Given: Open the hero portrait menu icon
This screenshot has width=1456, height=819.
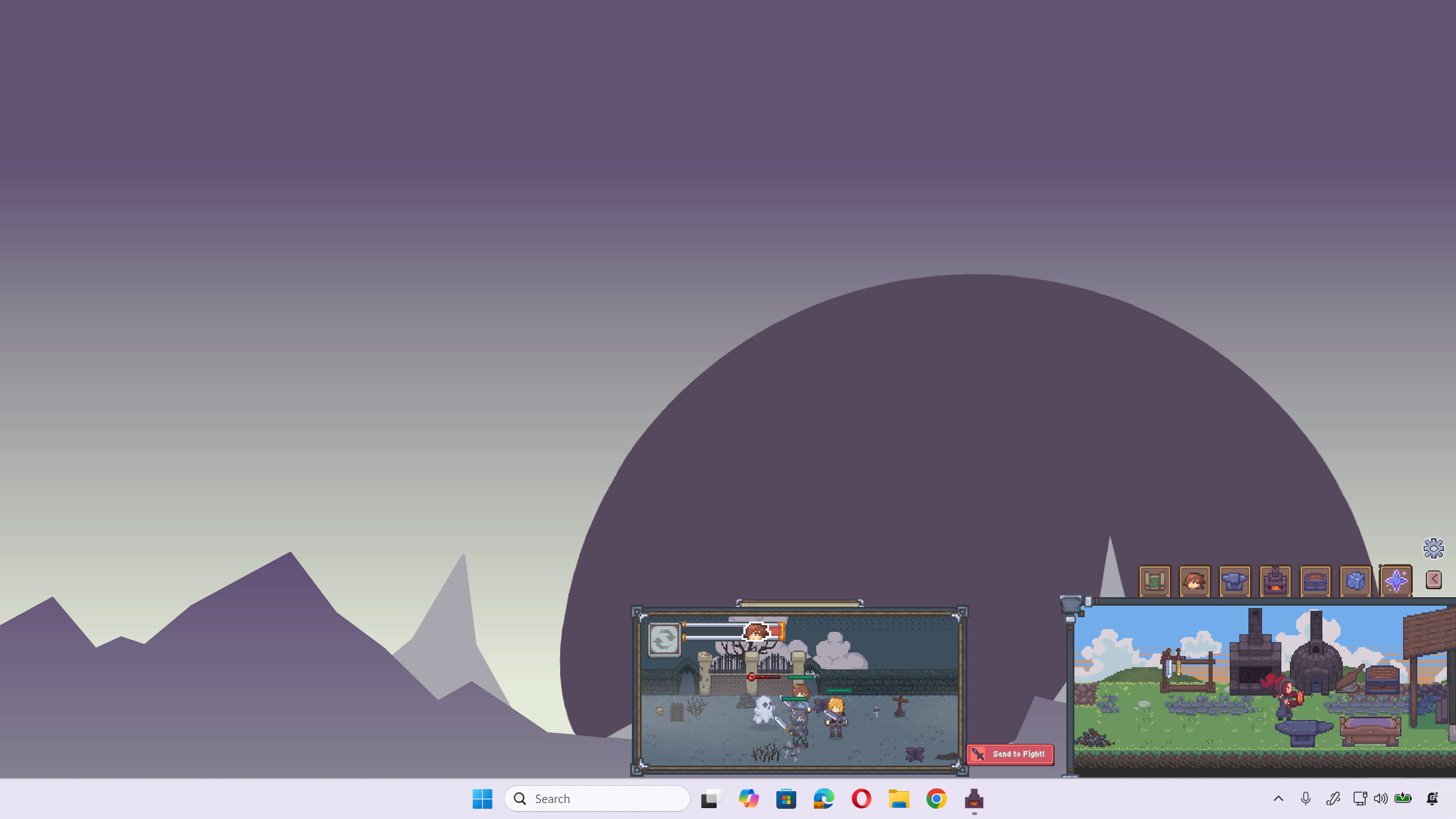Looking at the screenshot, I should [x=1194, y=581].
